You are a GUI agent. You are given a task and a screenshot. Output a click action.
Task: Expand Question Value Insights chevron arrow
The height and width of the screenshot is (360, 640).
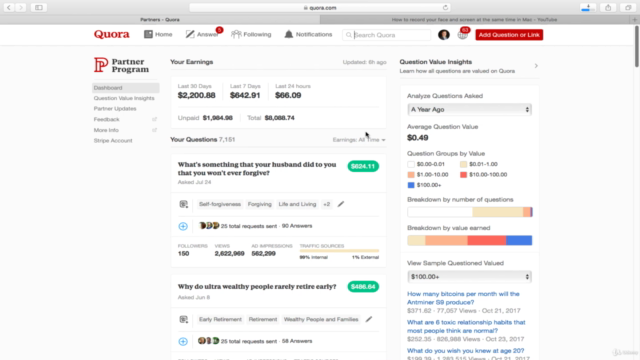(x=536, y=66)
